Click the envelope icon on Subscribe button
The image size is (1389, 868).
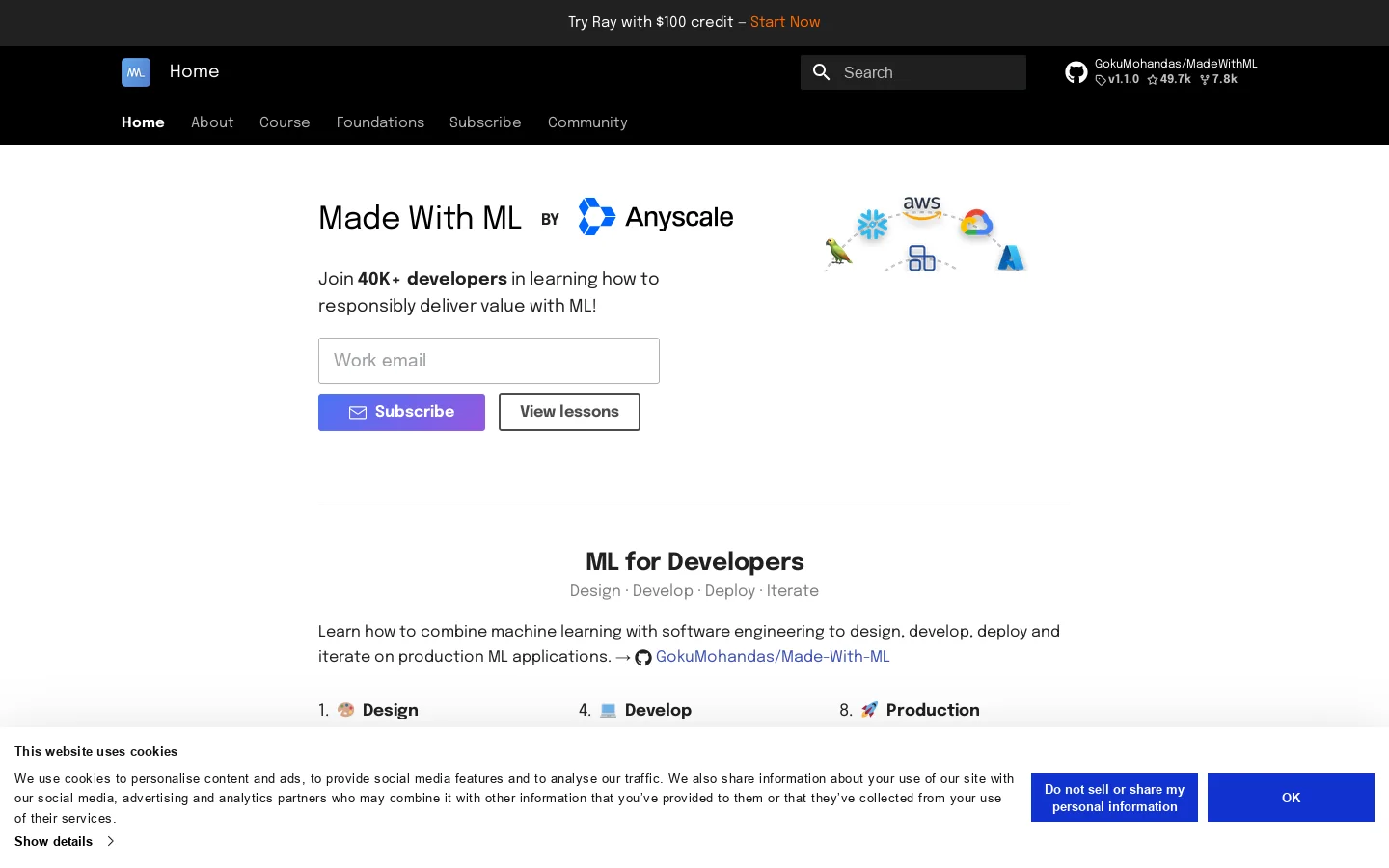358,413
